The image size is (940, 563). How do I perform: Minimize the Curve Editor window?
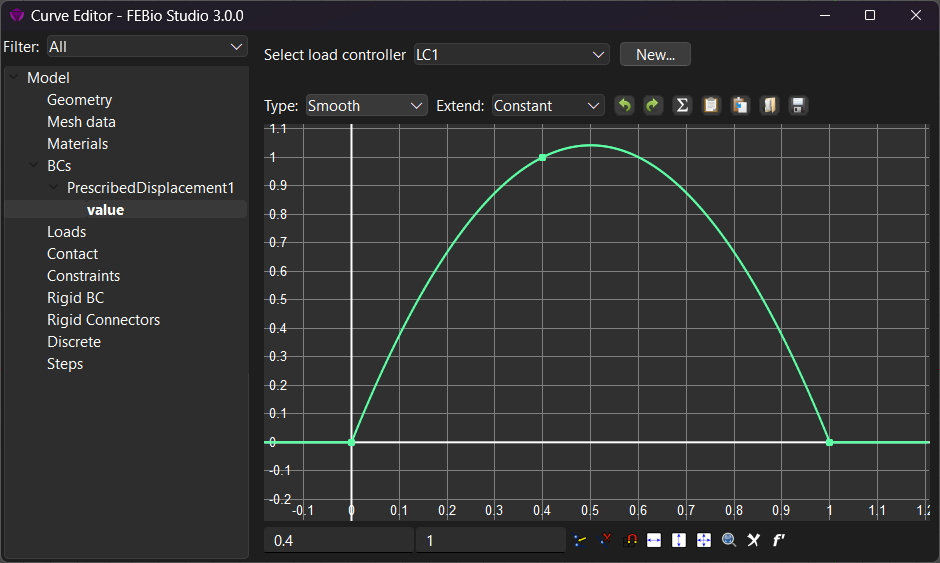(825, 16)
